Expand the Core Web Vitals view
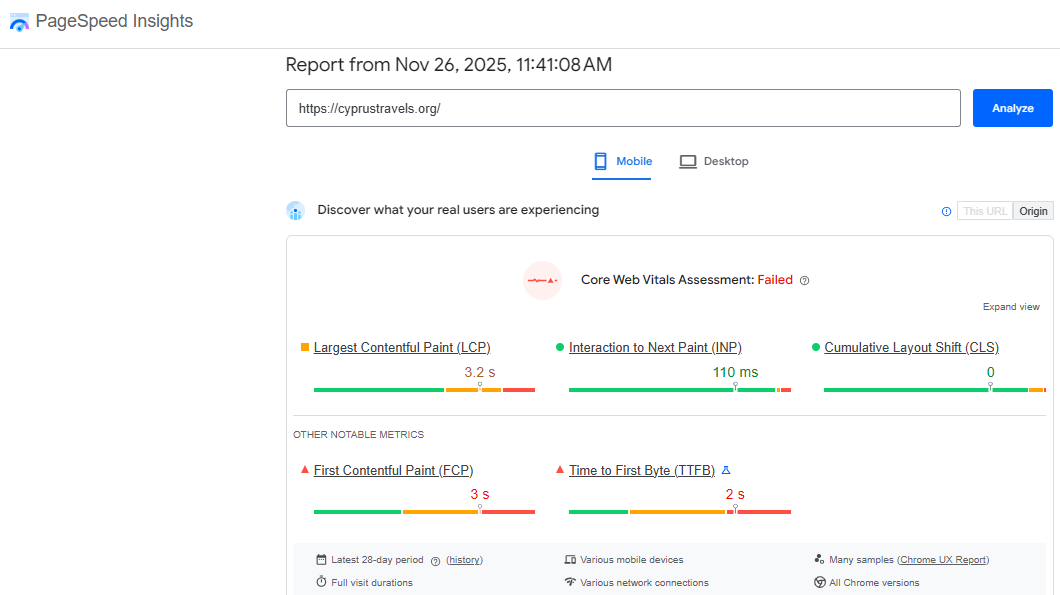 [1011, 307]
